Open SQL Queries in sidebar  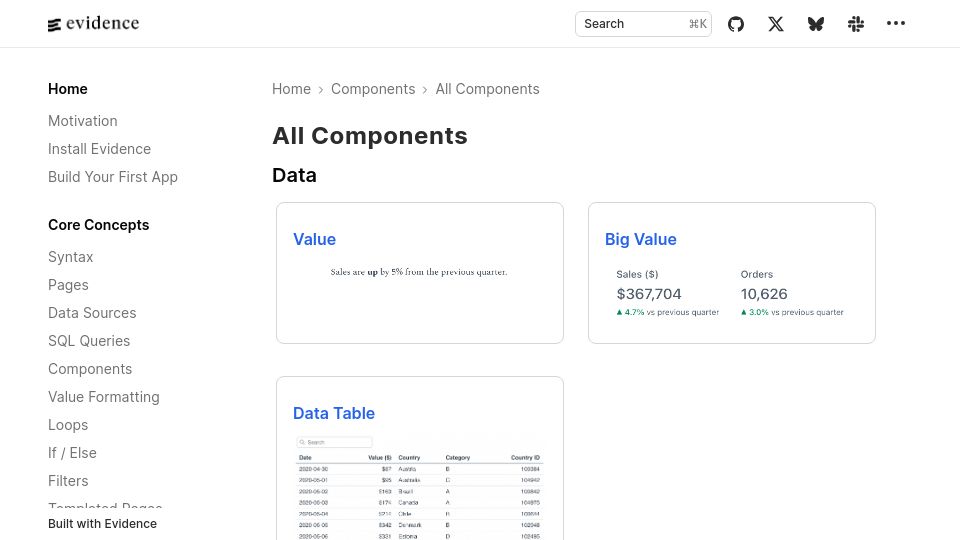coord(89,341)
